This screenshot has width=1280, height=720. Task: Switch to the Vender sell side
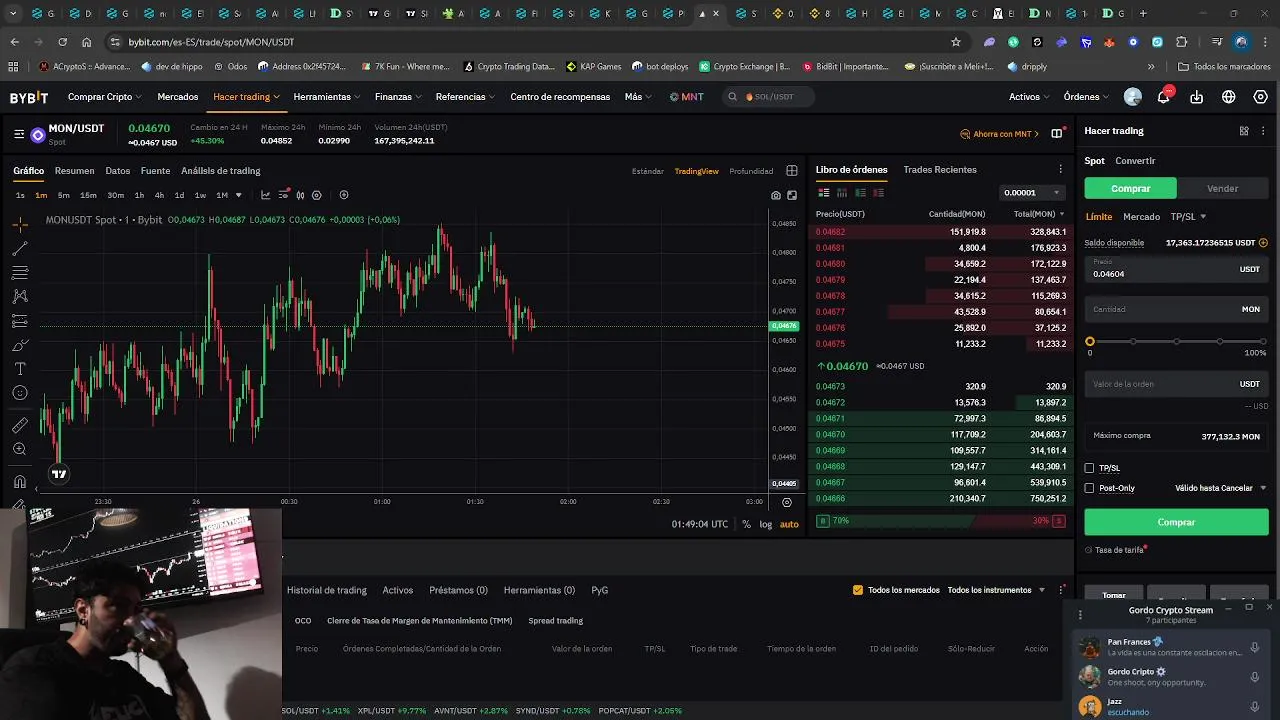(1223, 188)
